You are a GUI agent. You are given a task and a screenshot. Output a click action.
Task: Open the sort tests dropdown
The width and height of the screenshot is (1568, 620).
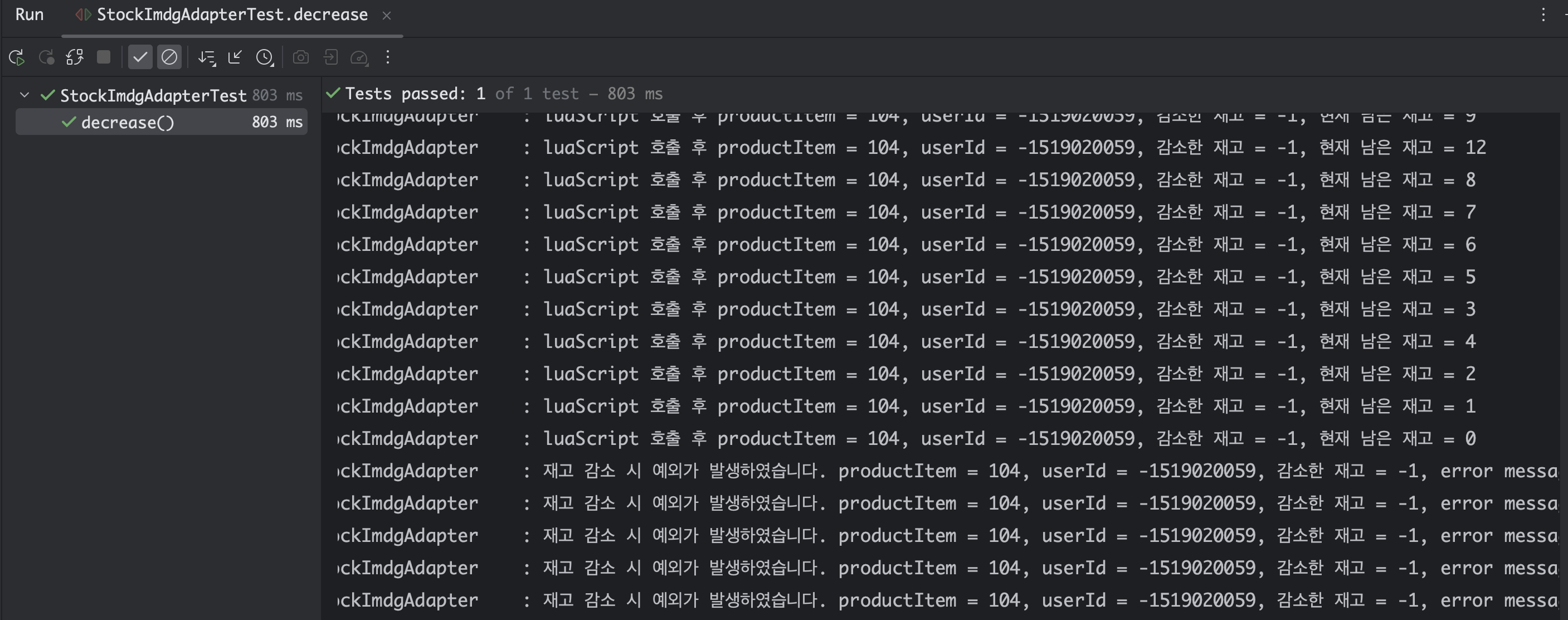207,57
